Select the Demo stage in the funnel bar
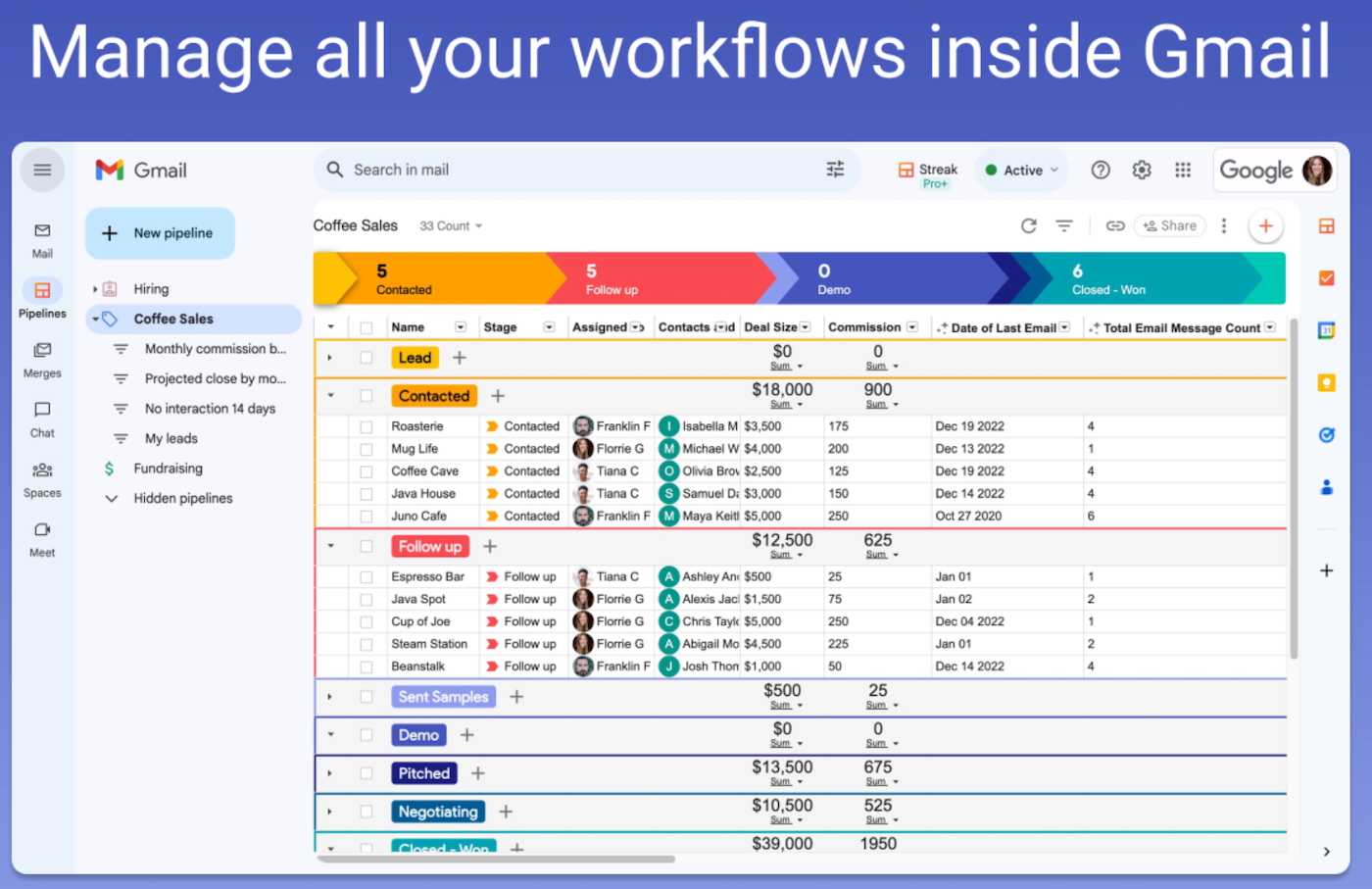 pyautogui.click(x=887, y=278)
